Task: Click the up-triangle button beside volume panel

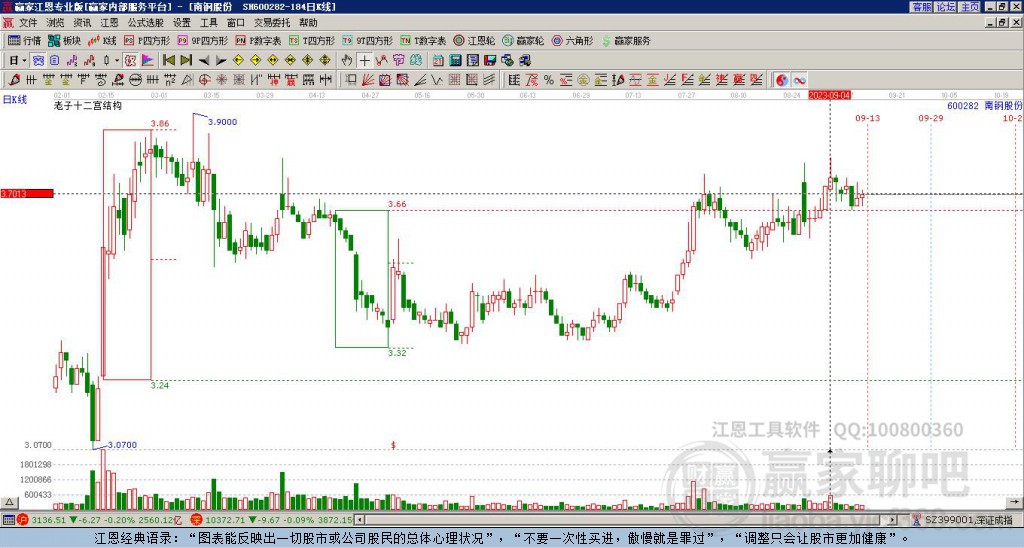Action: (9, 502)
